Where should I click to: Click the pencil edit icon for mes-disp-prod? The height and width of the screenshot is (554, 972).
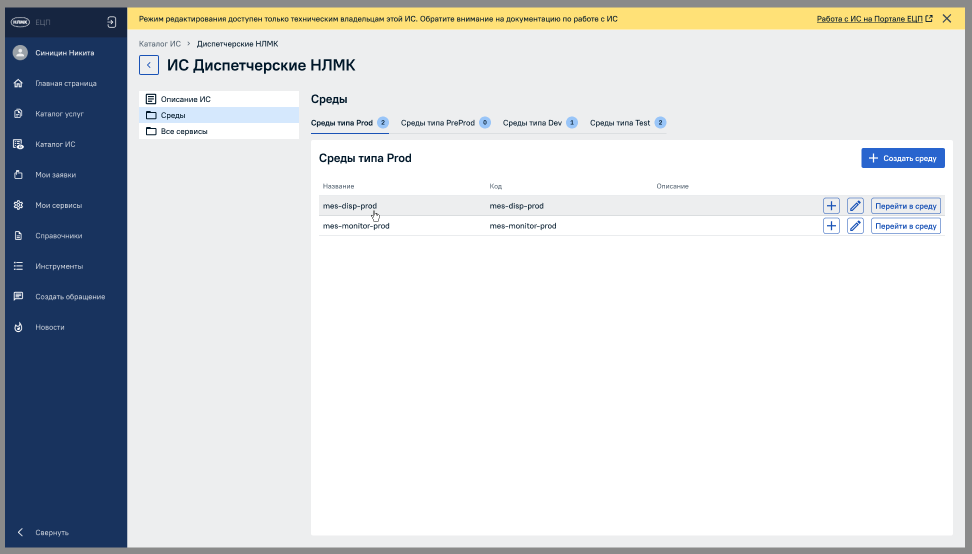point(855,205)
